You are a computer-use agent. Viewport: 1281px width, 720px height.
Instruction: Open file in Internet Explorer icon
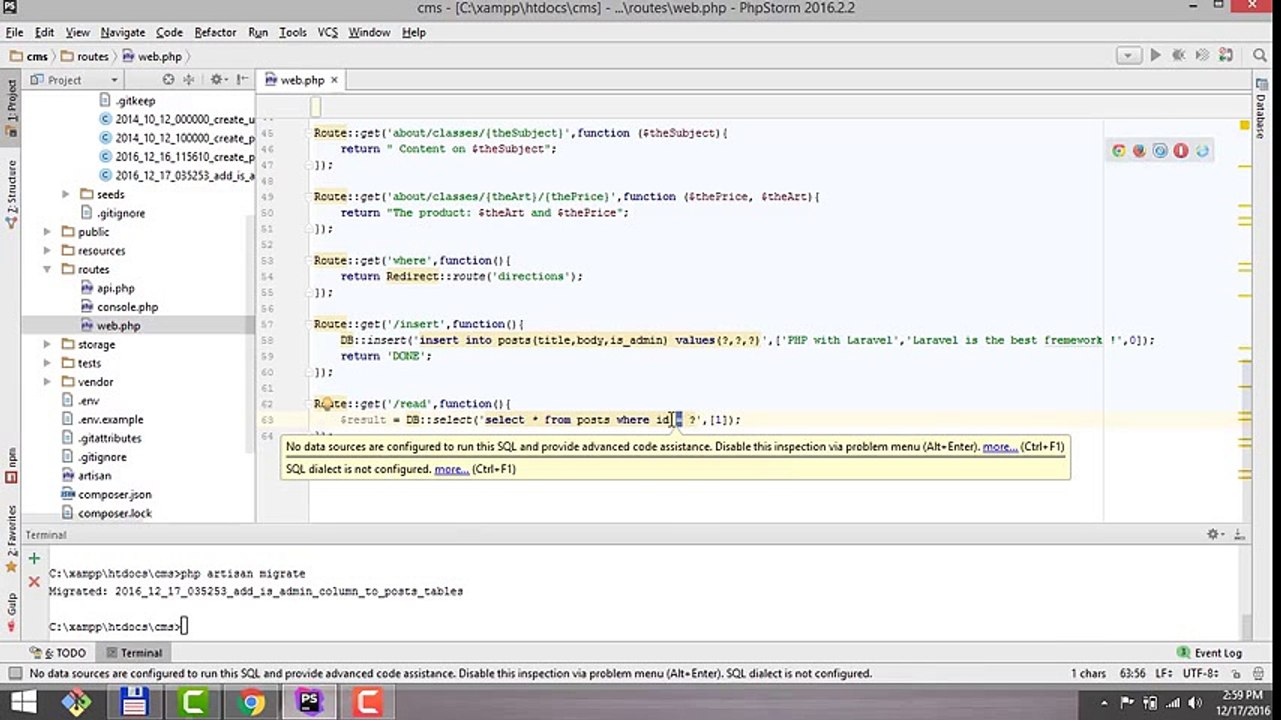1202,151
